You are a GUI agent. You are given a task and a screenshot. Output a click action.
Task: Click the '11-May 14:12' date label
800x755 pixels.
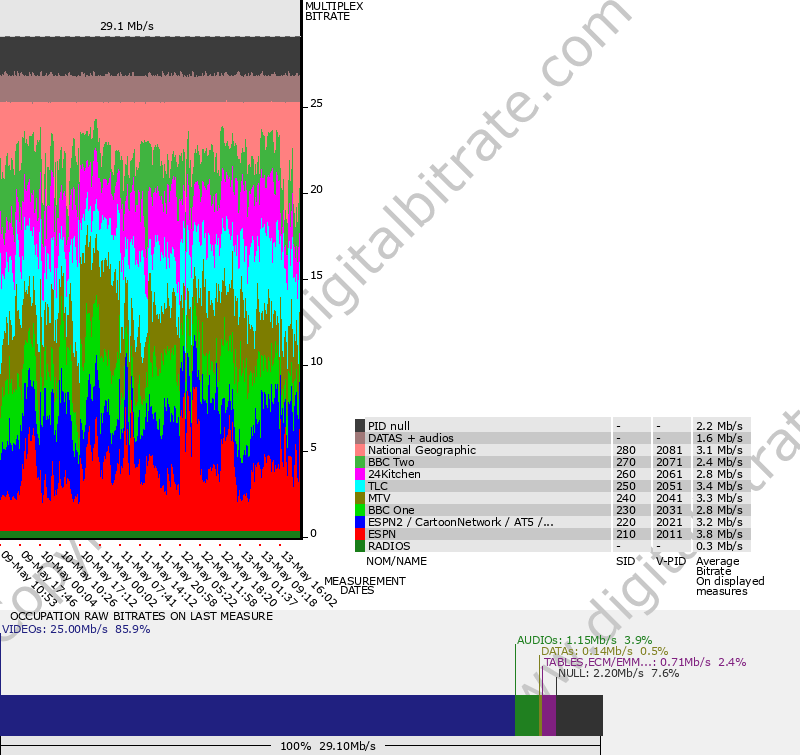pyautogui.click(x=168, y=578)
